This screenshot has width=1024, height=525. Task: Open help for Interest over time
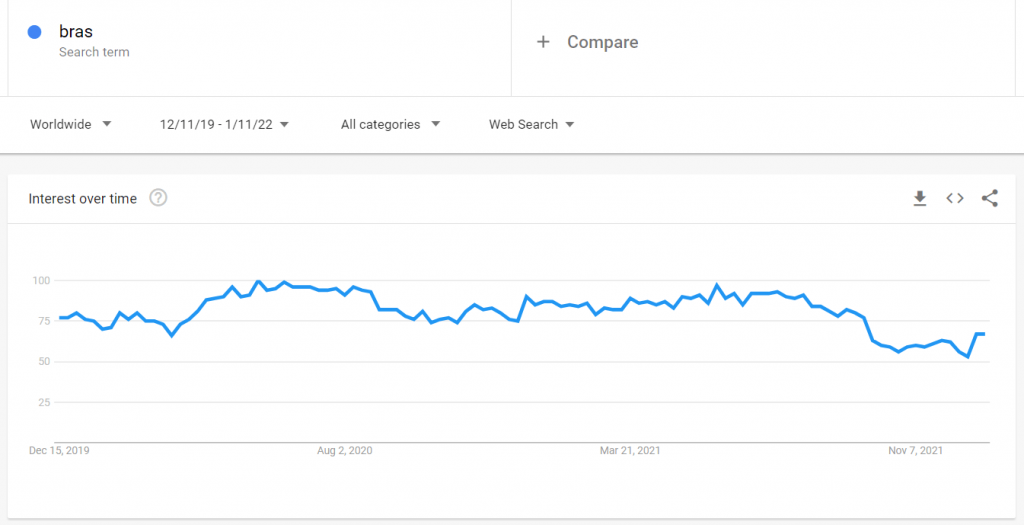pos(158,198)
